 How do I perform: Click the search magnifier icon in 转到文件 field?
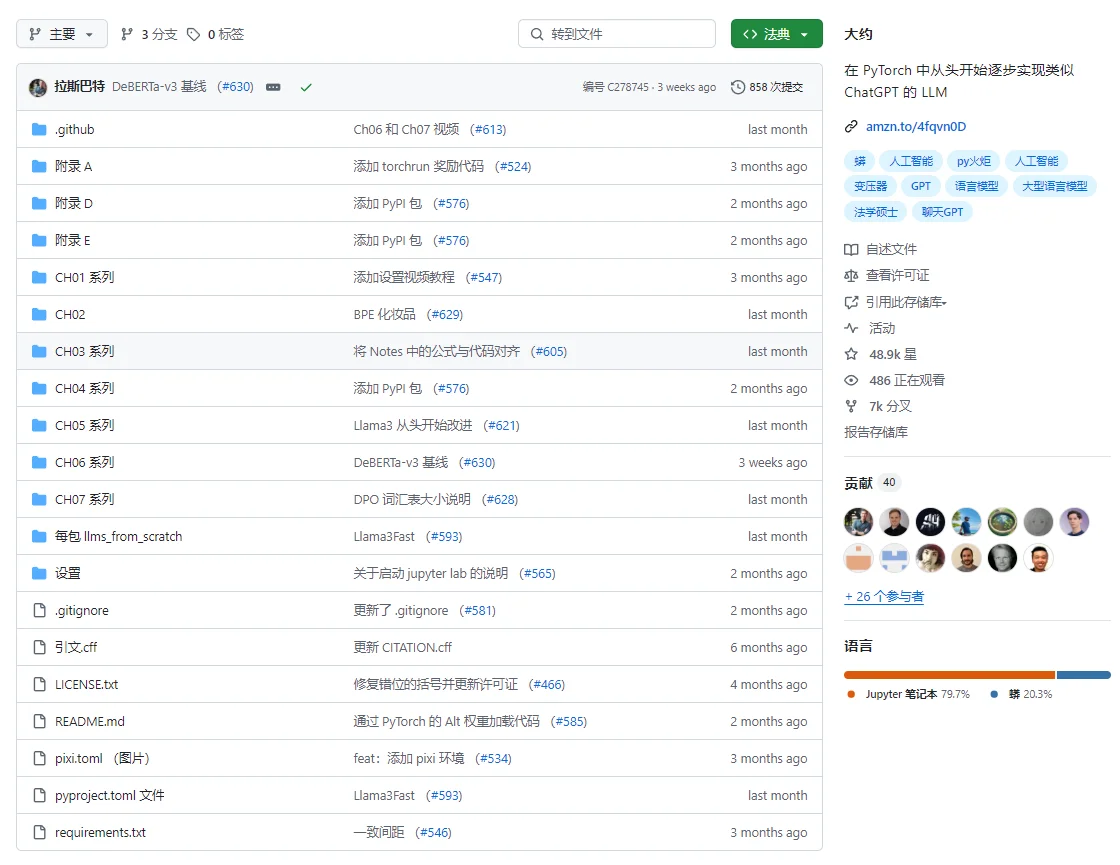[537, 34]
